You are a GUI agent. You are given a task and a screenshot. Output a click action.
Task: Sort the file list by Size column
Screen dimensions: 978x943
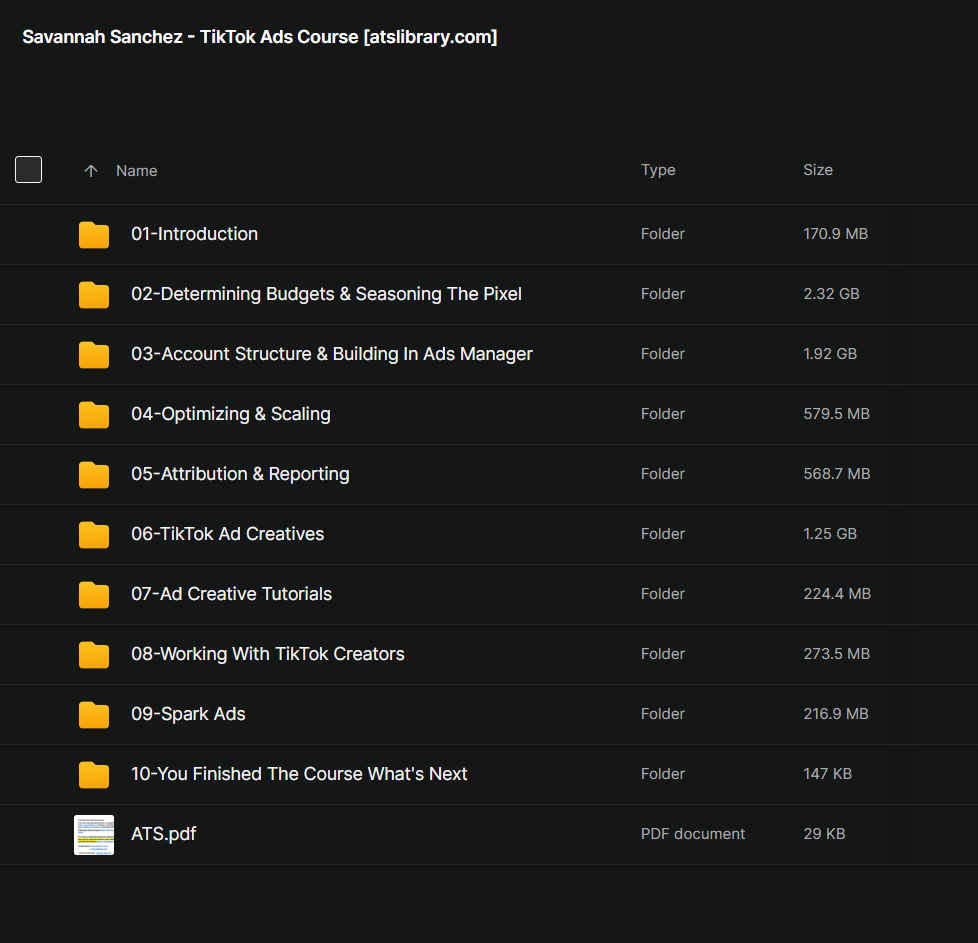(818, 170)
